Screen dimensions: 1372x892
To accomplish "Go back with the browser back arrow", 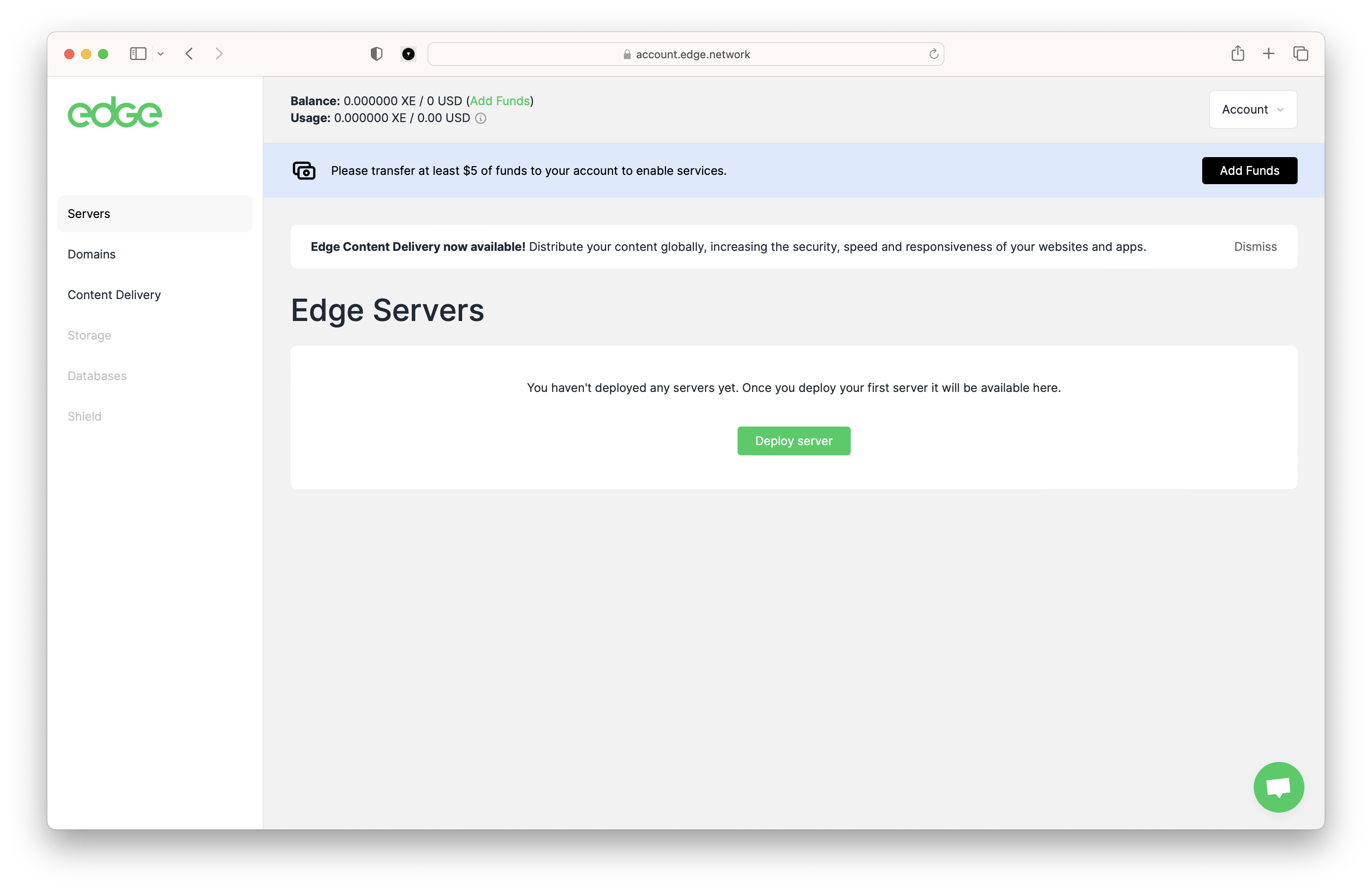I will click(x=189, y=54).
